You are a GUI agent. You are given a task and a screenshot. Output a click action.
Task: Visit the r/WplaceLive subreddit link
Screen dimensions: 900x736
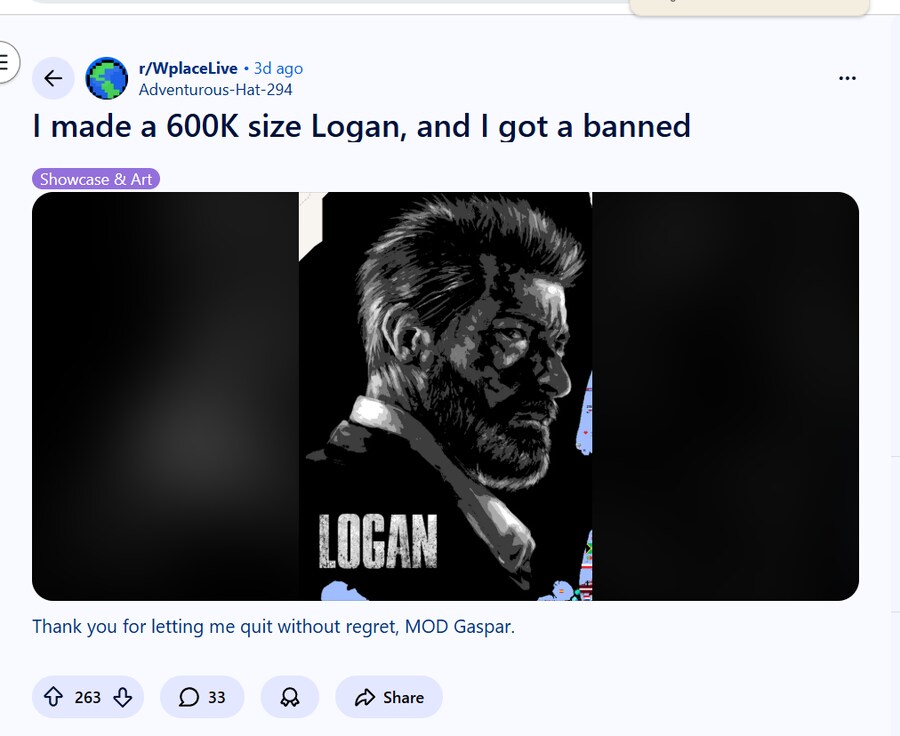[x=188, y=68]
